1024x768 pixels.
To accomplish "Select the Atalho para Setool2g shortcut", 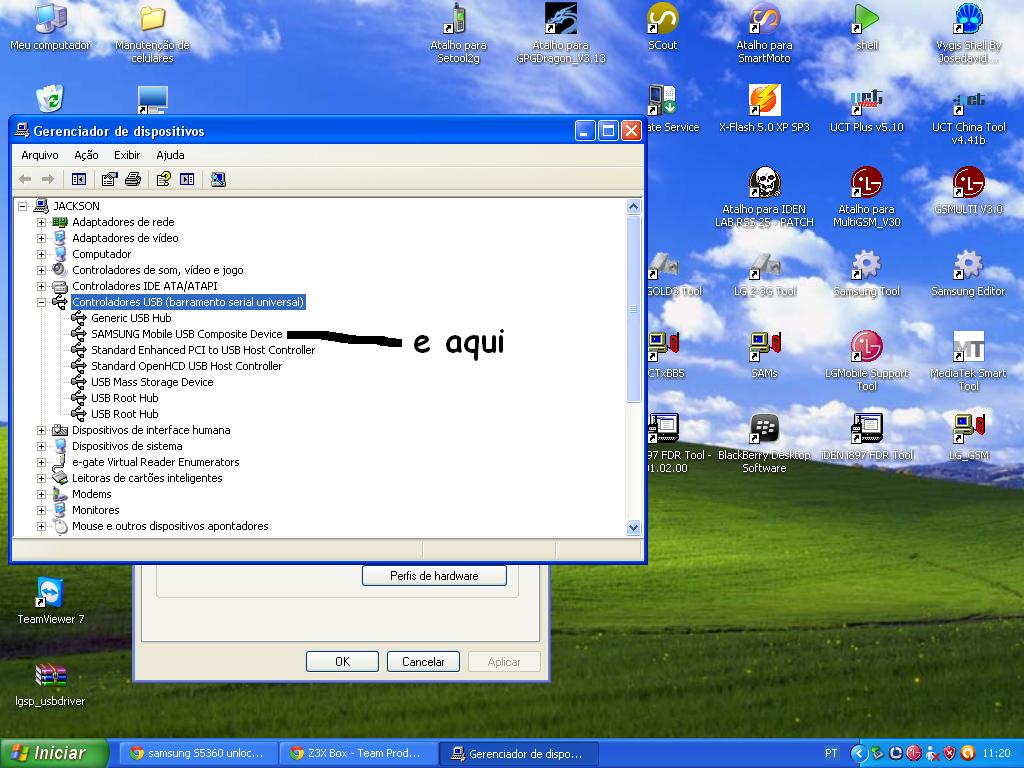I will [x=458, y=34].
